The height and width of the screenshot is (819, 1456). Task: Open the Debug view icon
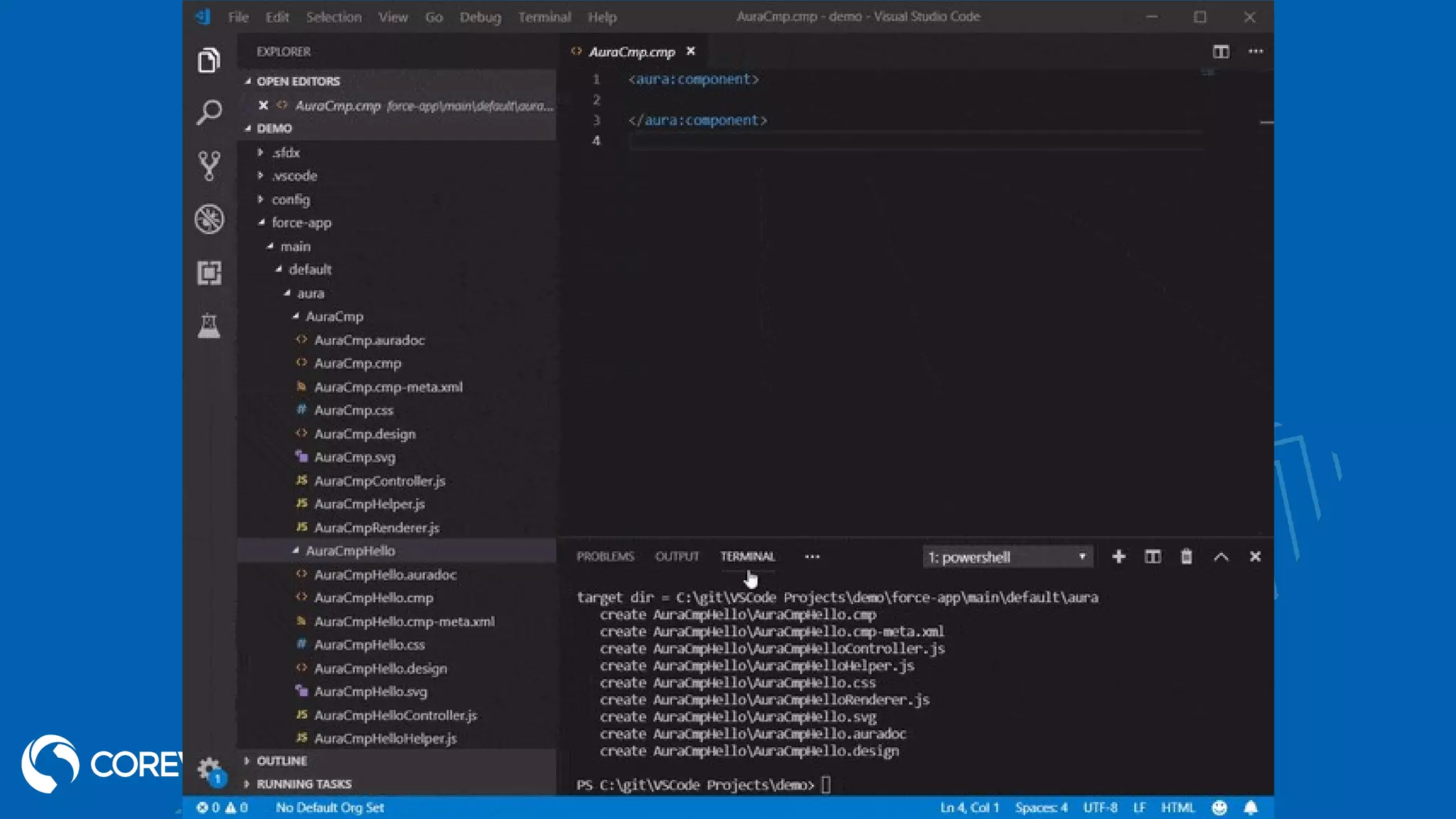[209, 219]
